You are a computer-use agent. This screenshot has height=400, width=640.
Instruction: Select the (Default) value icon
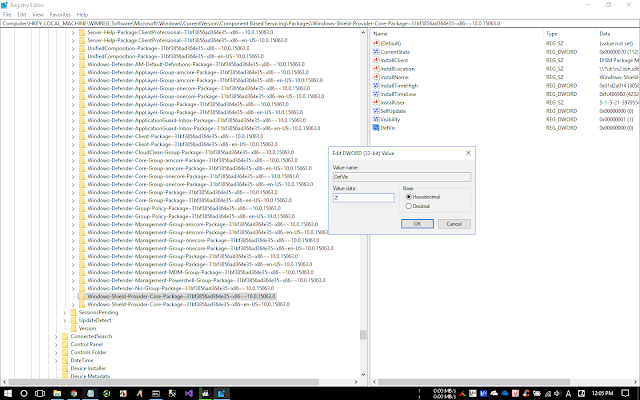(376, 43)
